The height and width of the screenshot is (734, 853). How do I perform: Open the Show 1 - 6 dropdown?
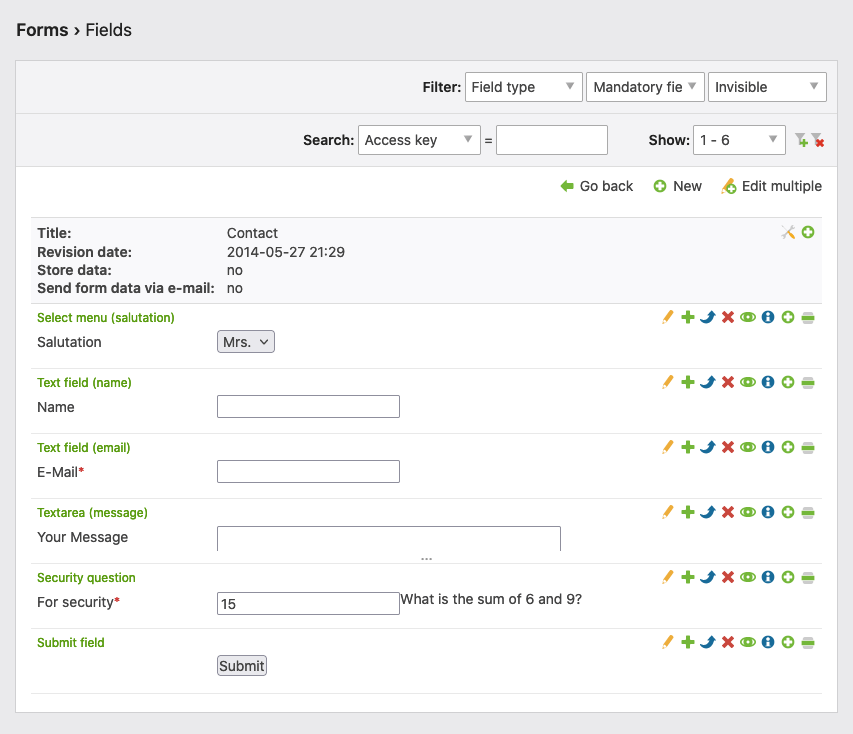click(x=739, y=140)
